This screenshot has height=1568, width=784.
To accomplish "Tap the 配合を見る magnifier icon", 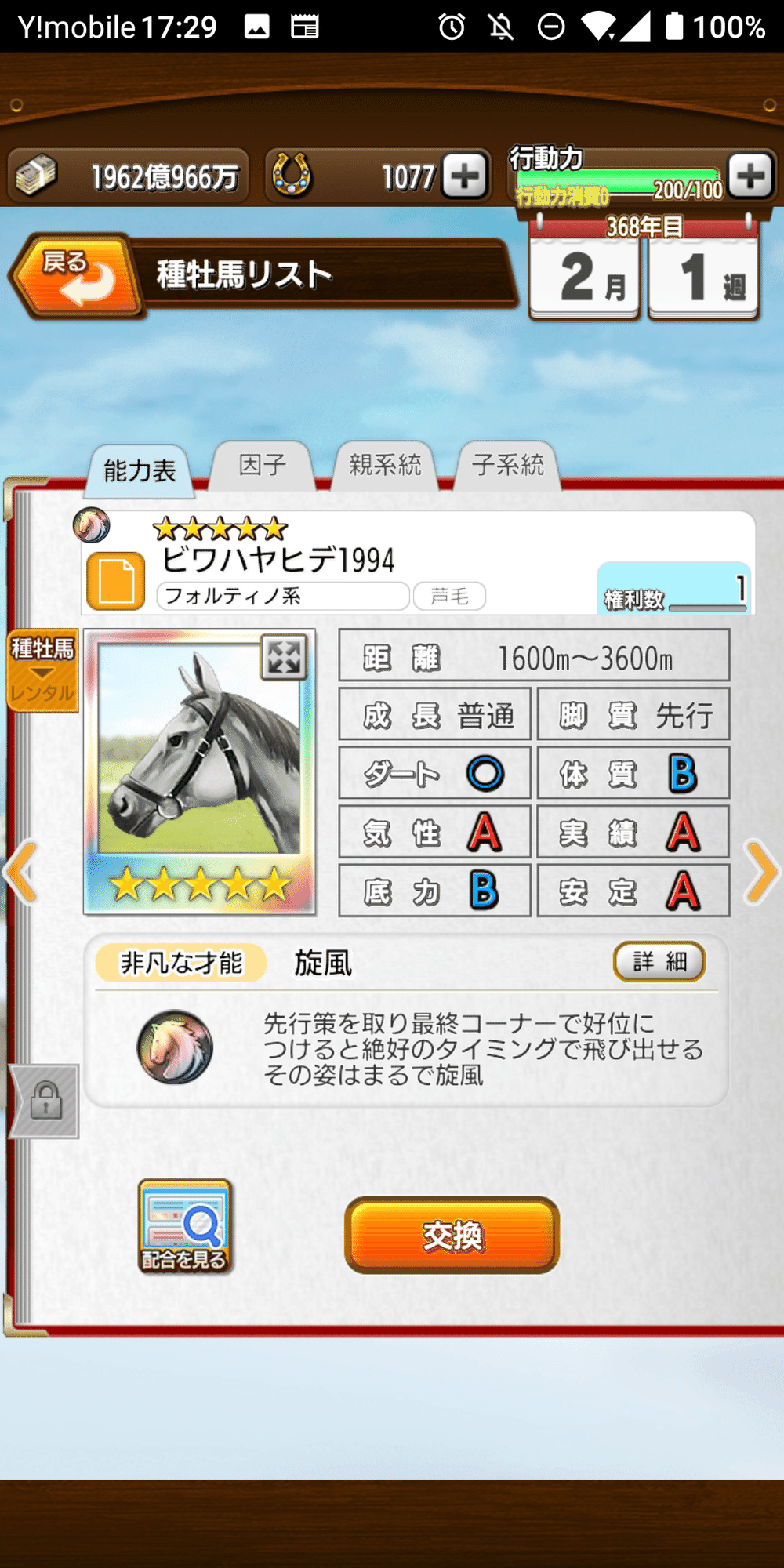I will (x=186, y=1227).
